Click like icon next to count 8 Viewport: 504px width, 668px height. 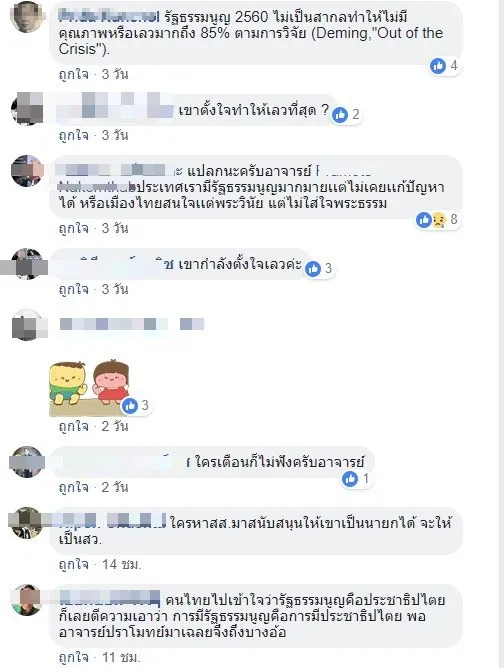tap(423, 220)
